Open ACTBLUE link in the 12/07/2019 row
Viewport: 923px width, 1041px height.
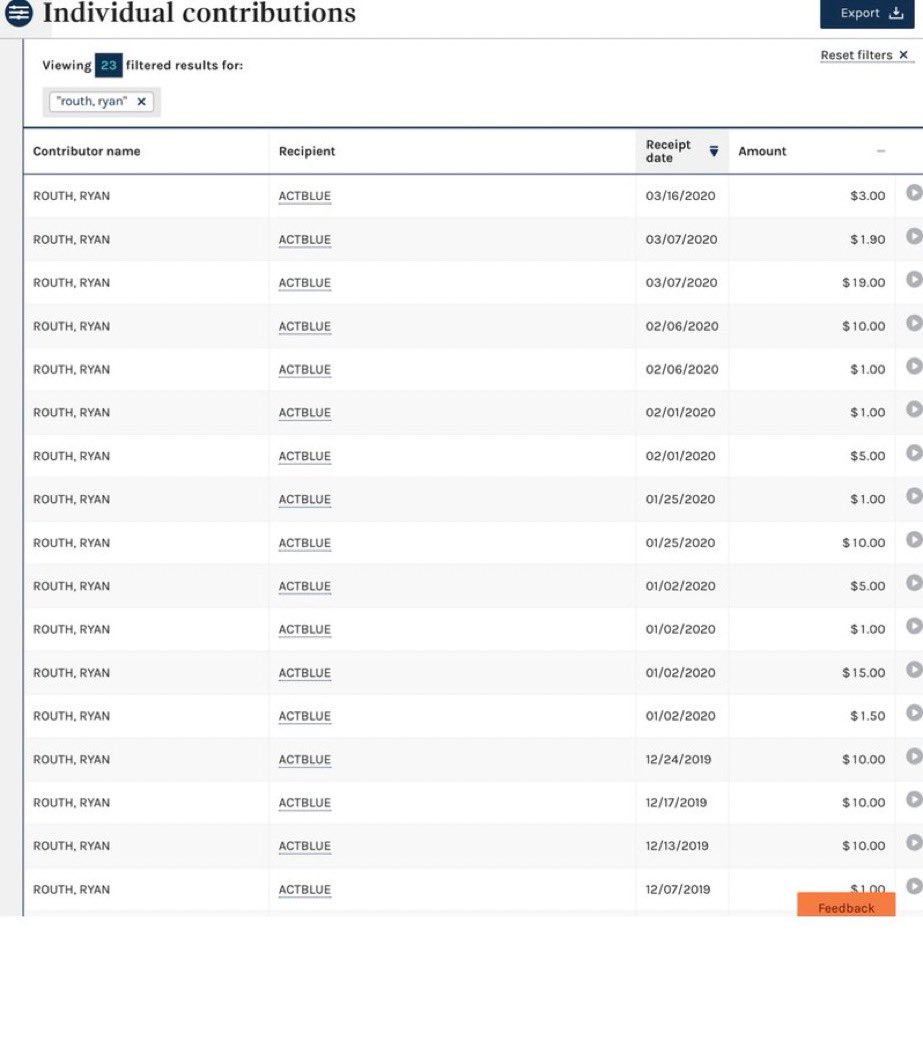point(305,890)
